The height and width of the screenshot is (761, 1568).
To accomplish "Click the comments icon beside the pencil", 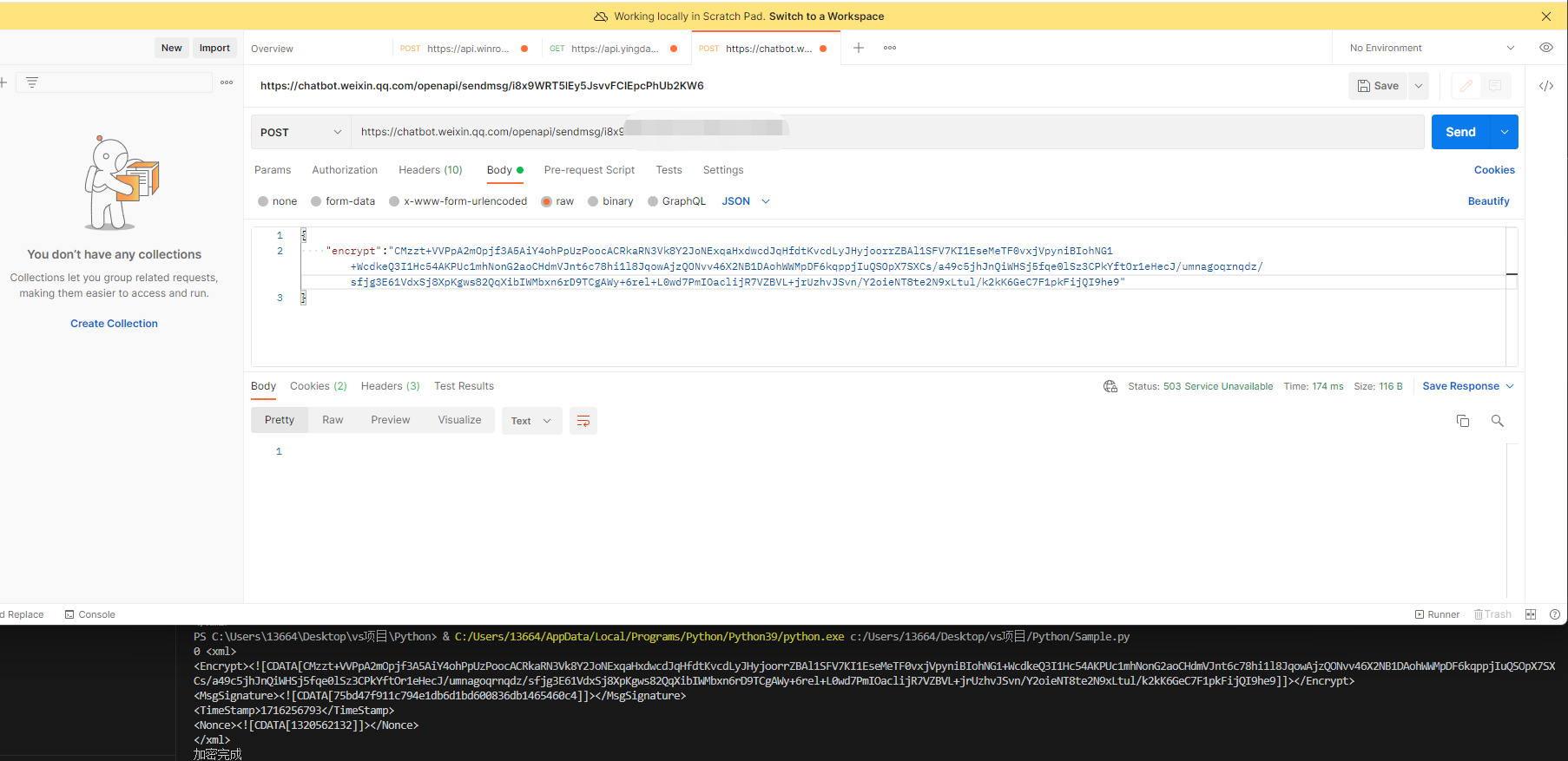I will click(x=1495, y=86).
